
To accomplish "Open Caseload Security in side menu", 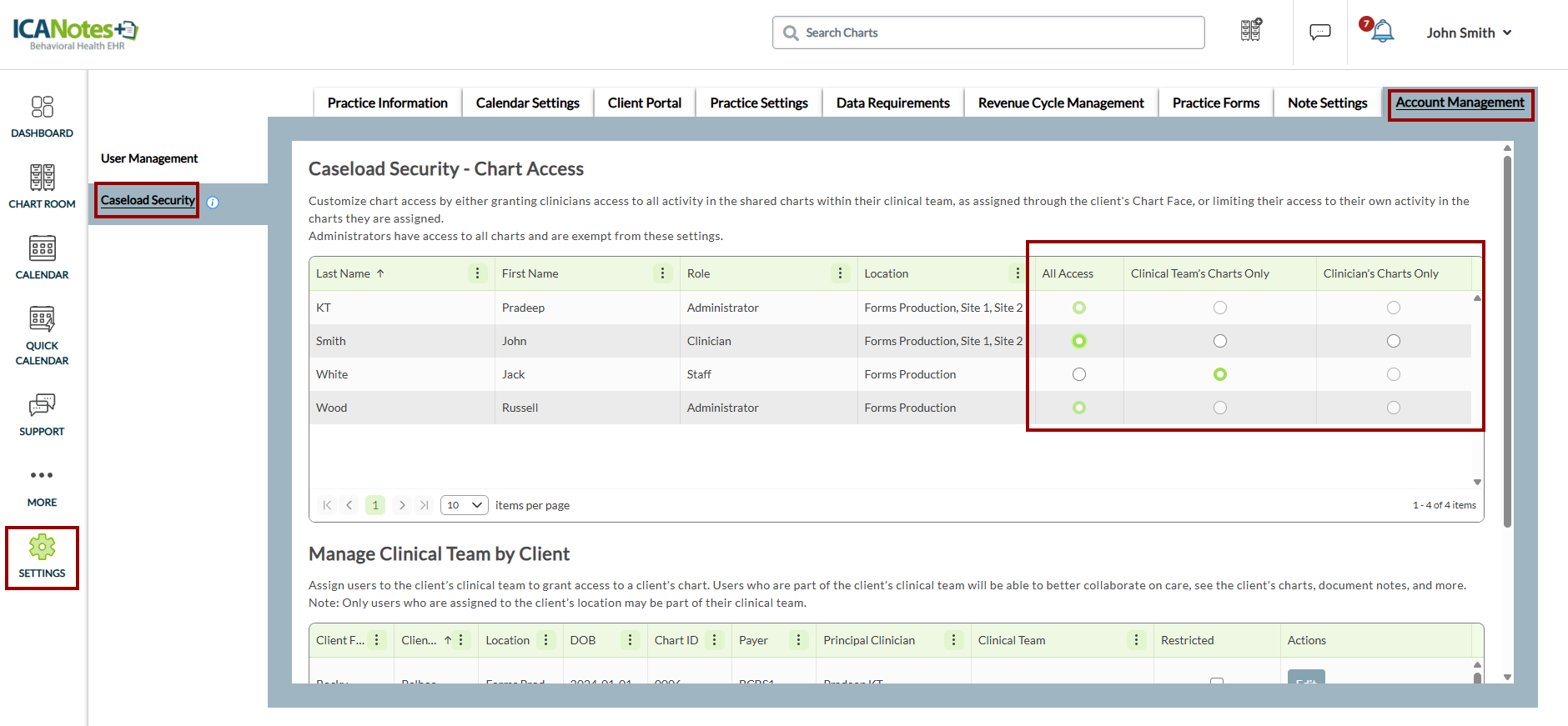I will (x=148, y=200).
